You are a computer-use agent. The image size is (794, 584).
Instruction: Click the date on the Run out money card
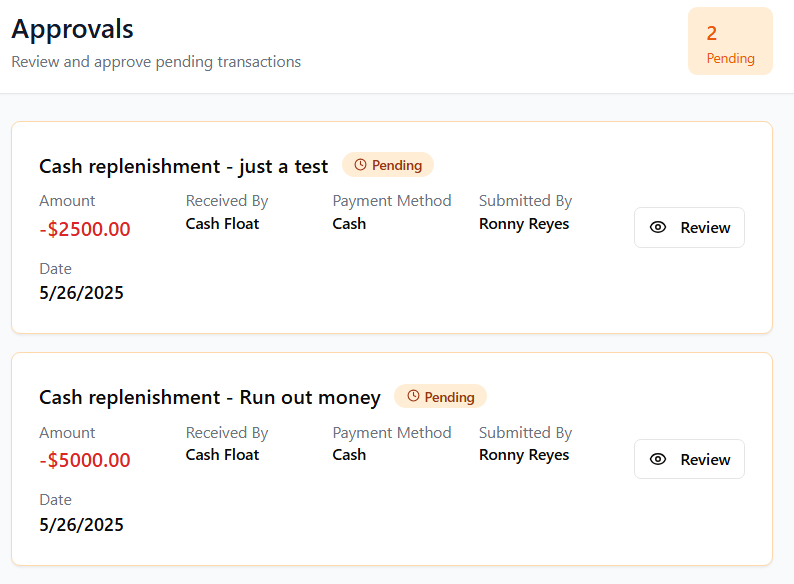pos(82,524)
